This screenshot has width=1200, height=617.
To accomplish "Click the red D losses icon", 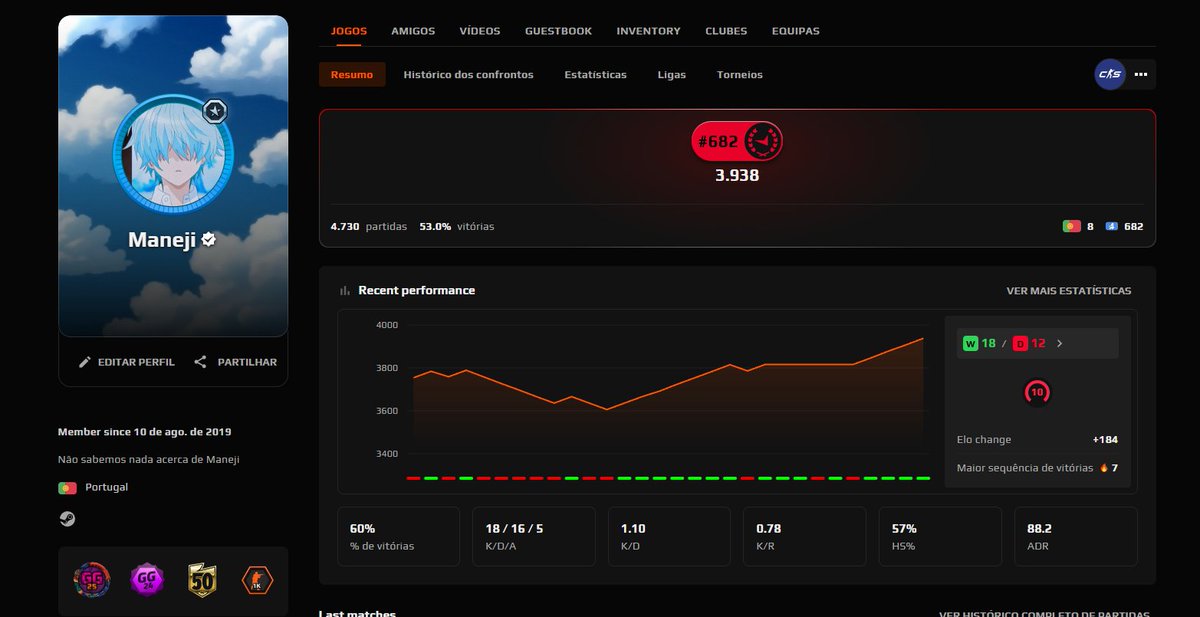I will [1020, 343].
